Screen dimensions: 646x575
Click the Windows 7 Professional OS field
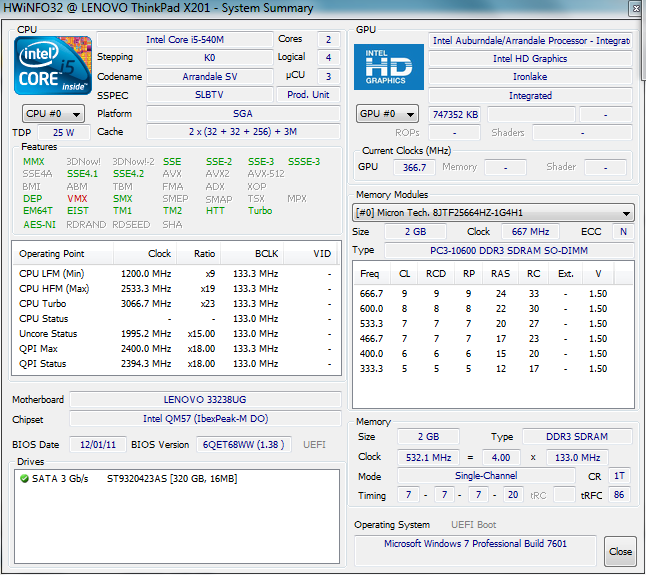(474, 545)
